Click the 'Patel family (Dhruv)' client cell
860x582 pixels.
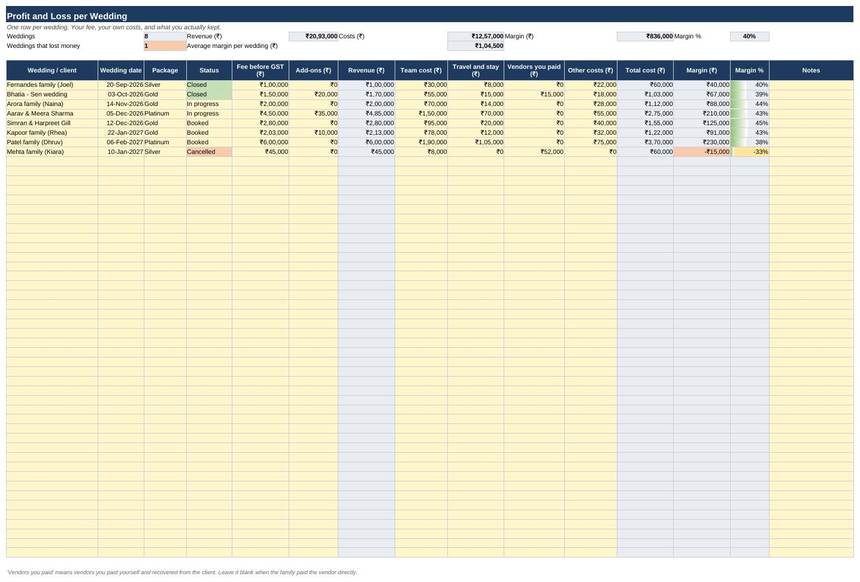click(x=52, y=142)
